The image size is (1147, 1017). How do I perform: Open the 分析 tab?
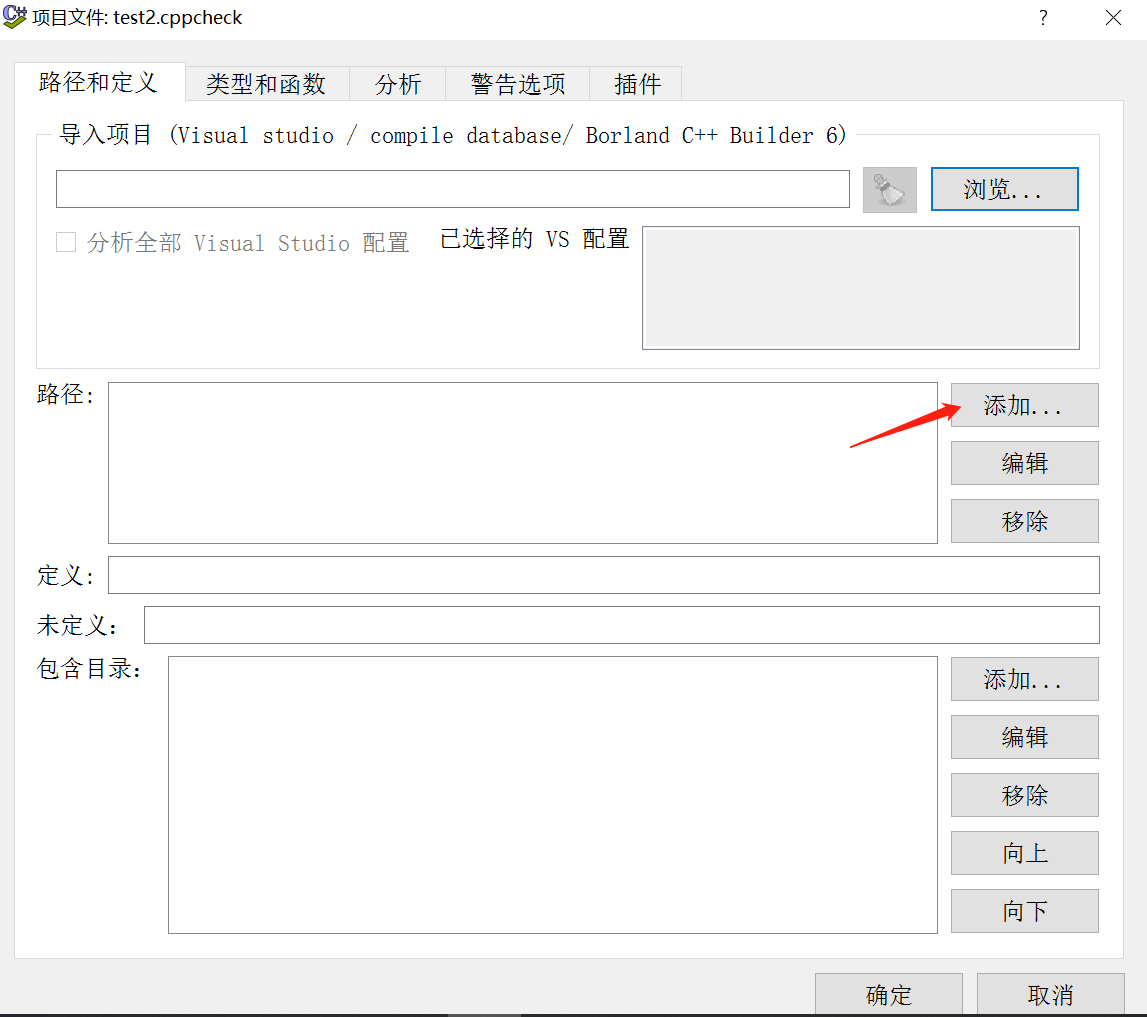tap(398, 84)
